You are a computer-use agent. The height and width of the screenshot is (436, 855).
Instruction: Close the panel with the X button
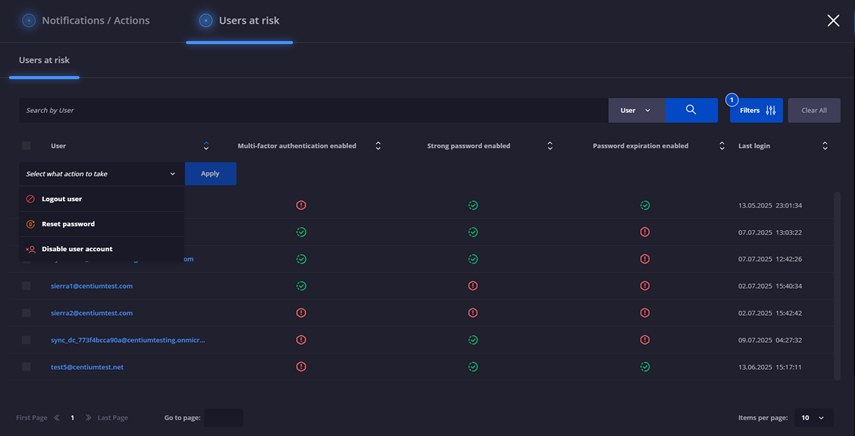point(833,21)
